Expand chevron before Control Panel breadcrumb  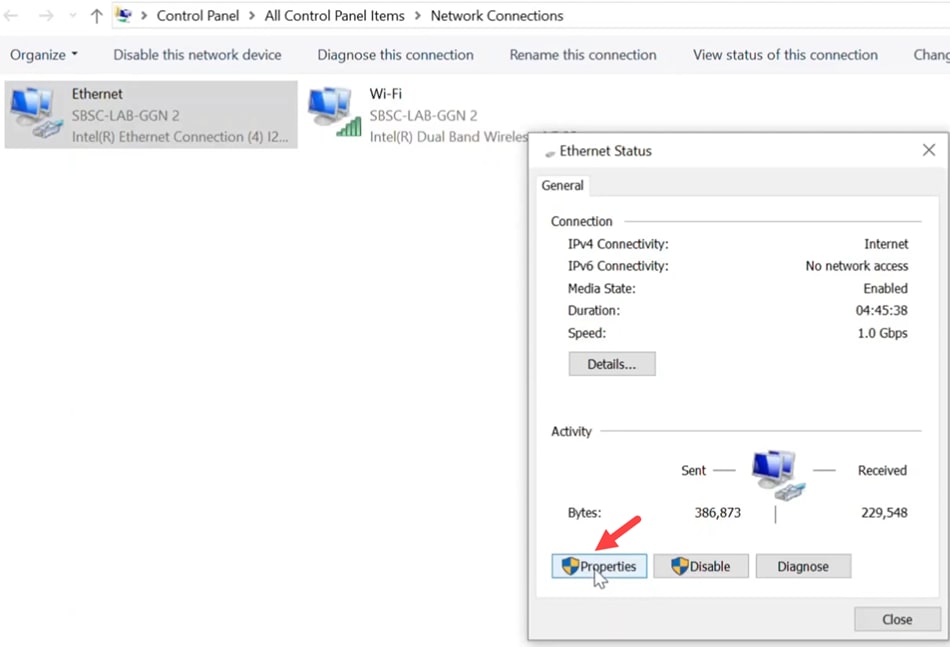tap(144, 15)
